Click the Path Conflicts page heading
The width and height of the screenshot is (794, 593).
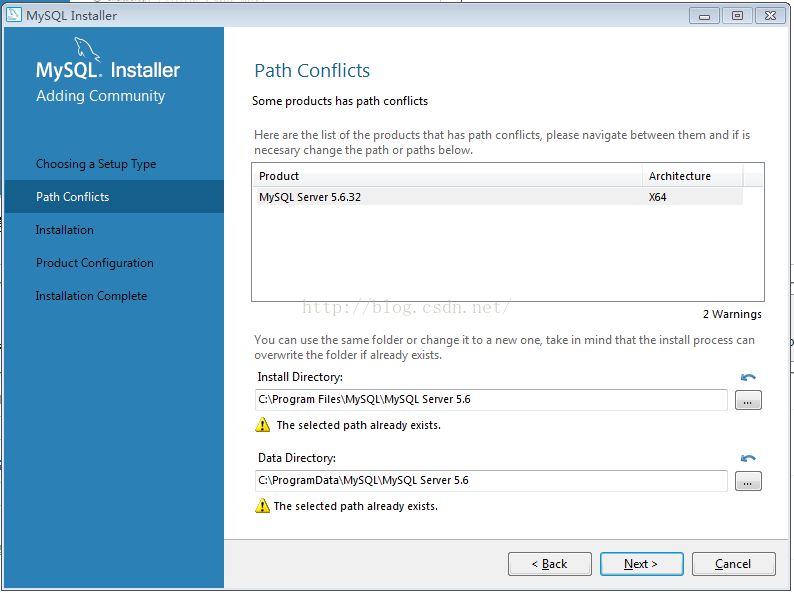coord(312,70)
